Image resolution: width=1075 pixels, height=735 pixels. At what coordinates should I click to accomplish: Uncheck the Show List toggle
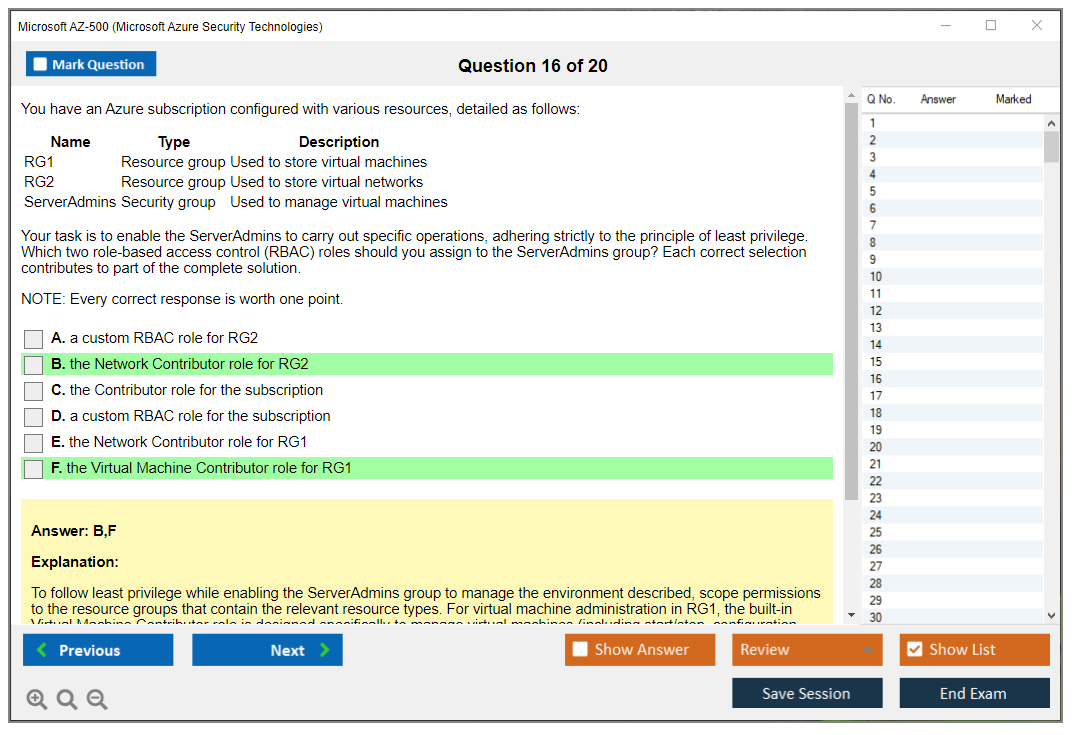click(914, 650)
